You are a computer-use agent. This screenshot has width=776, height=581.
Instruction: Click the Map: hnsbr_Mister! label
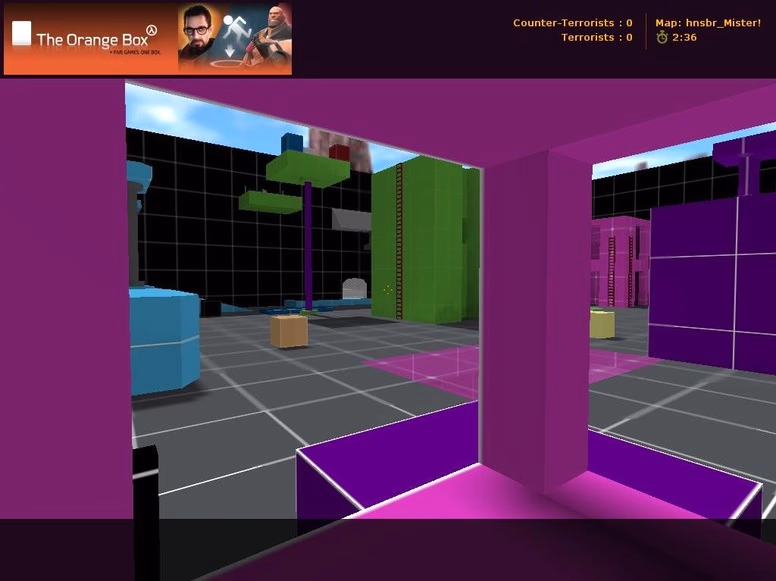[708, 23]
